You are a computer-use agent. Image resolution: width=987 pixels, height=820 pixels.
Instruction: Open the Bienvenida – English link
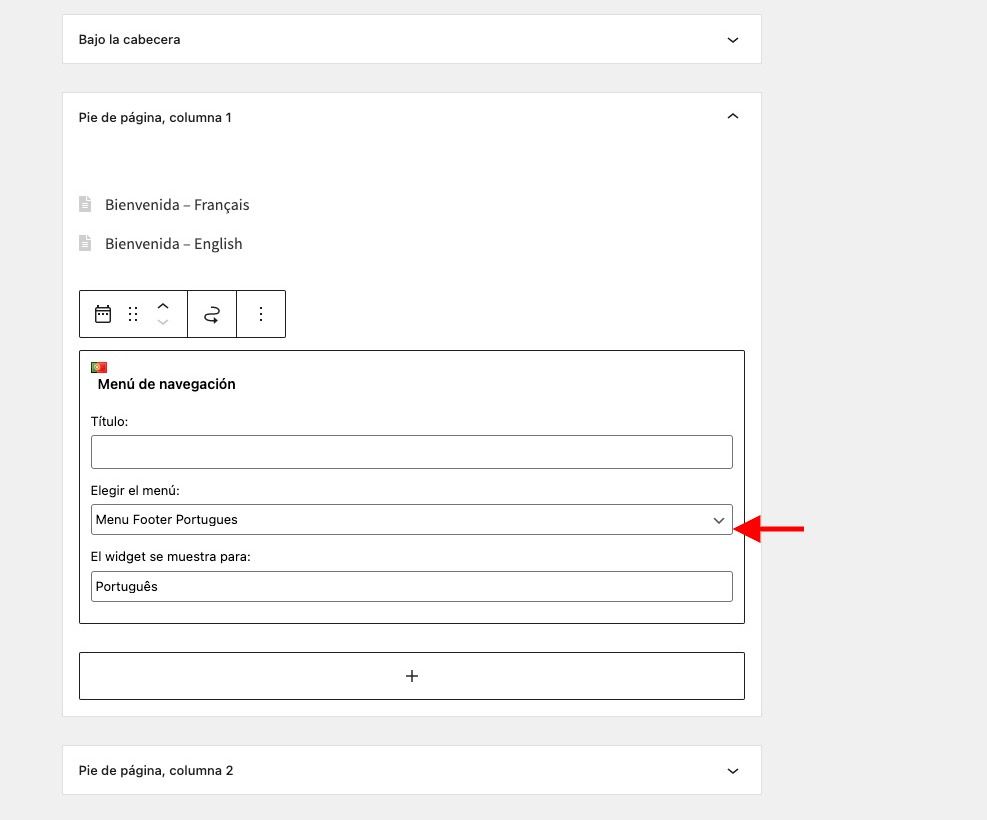174,244
